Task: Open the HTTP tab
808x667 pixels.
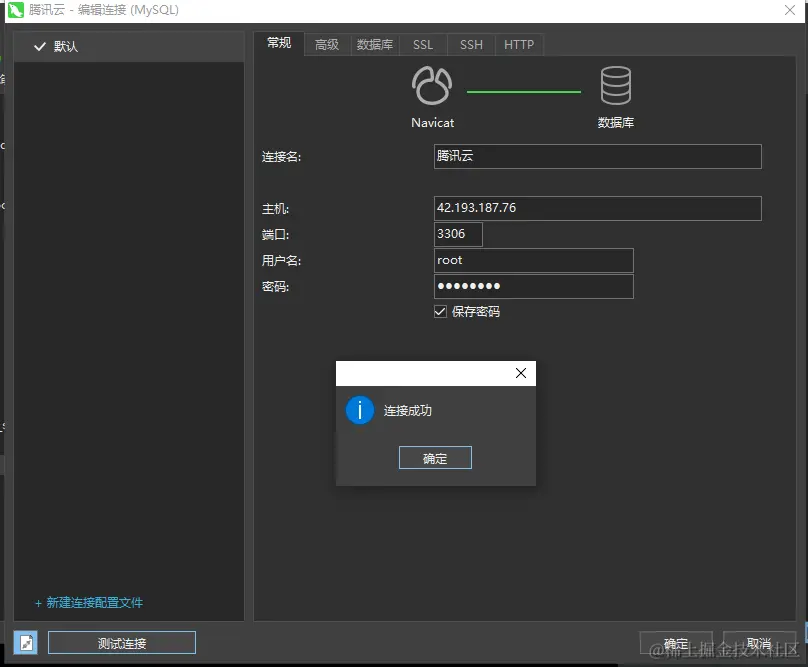Action: coord(519,45)
